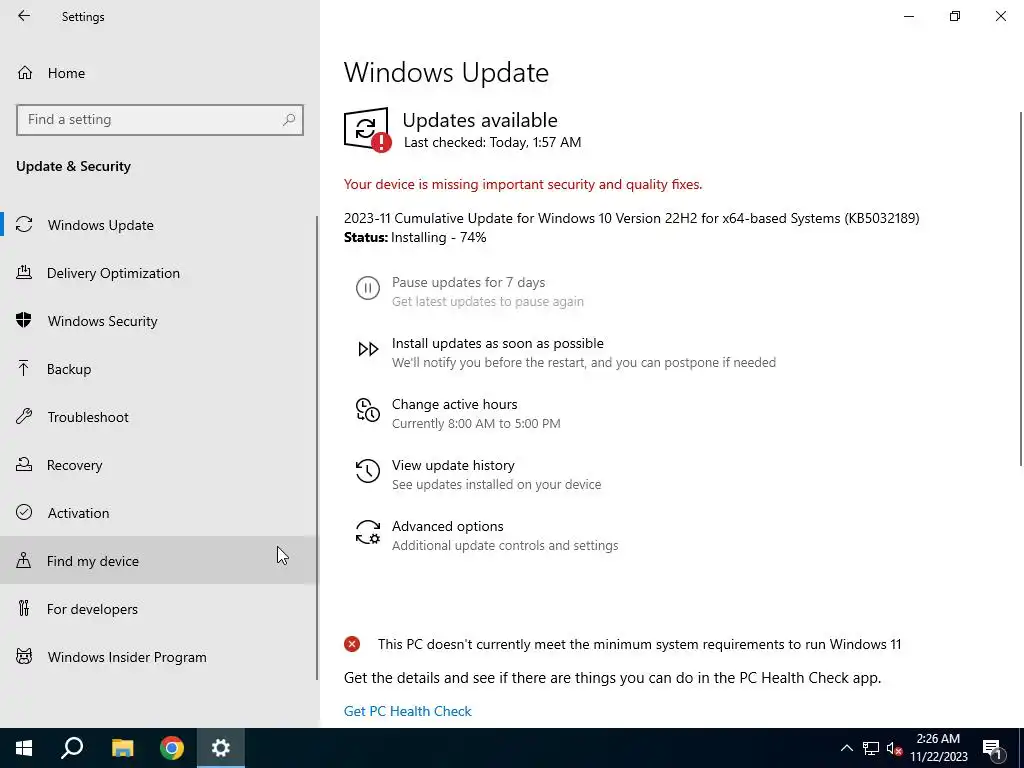Click the sidebar vertical scrollbar
This screenshot has height=768, width=1024.
(x=317, y=448)
